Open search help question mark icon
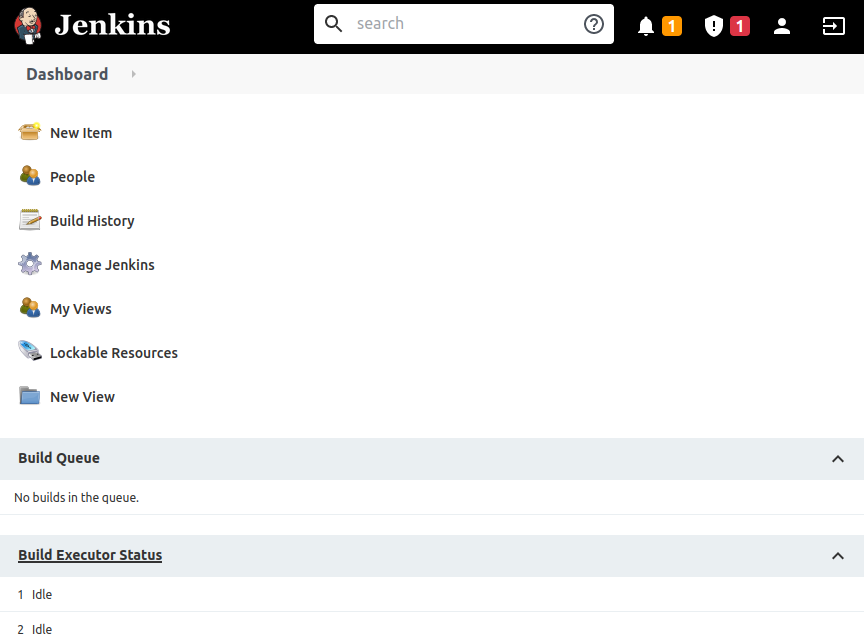 tap(593, 24)
